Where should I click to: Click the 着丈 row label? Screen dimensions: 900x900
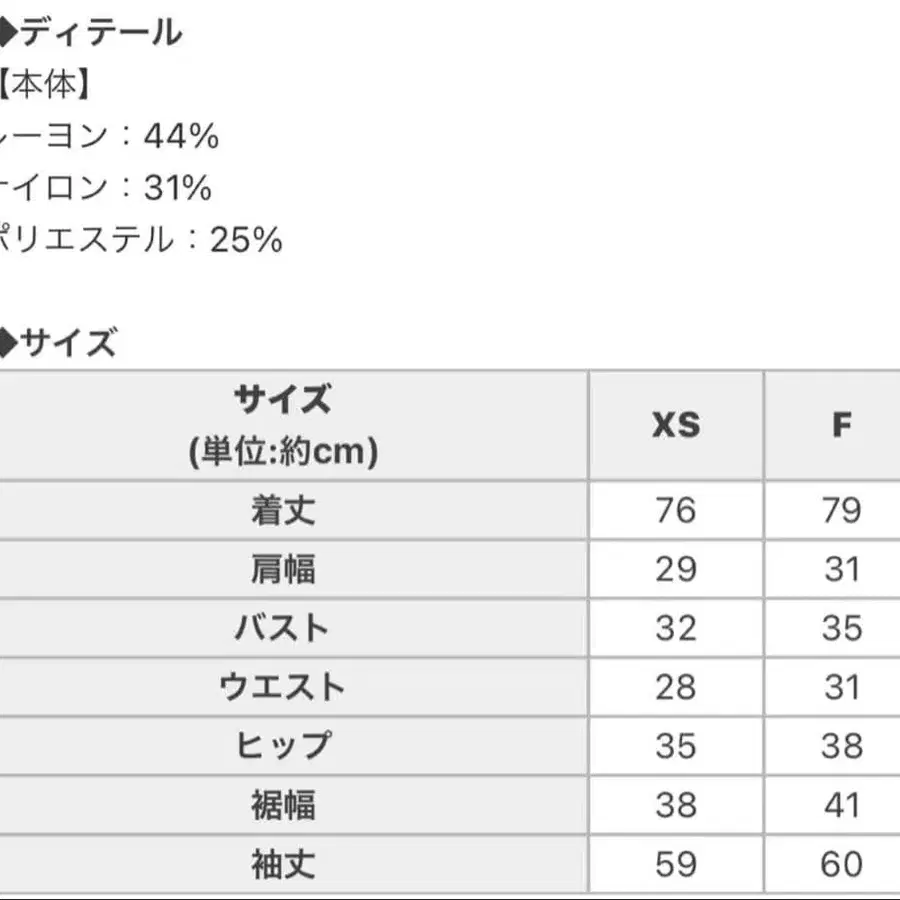click(x=283, y=511)
